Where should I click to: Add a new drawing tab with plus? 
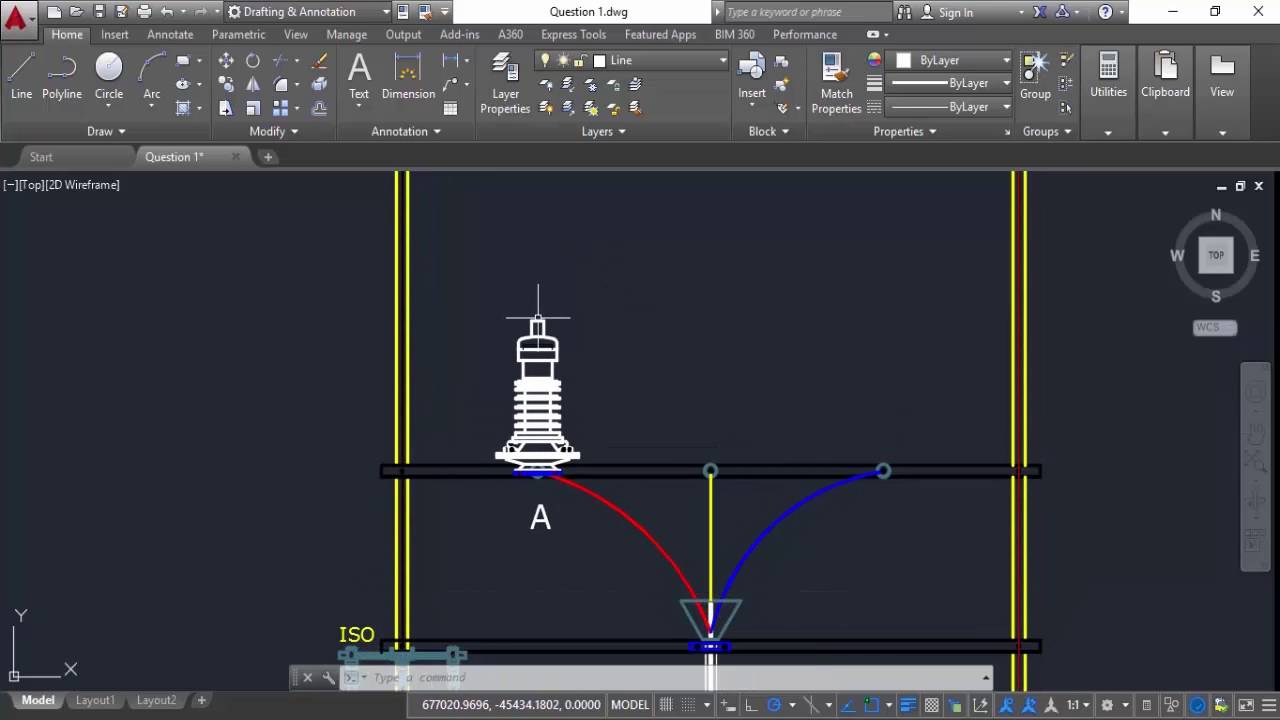[267, 157]
